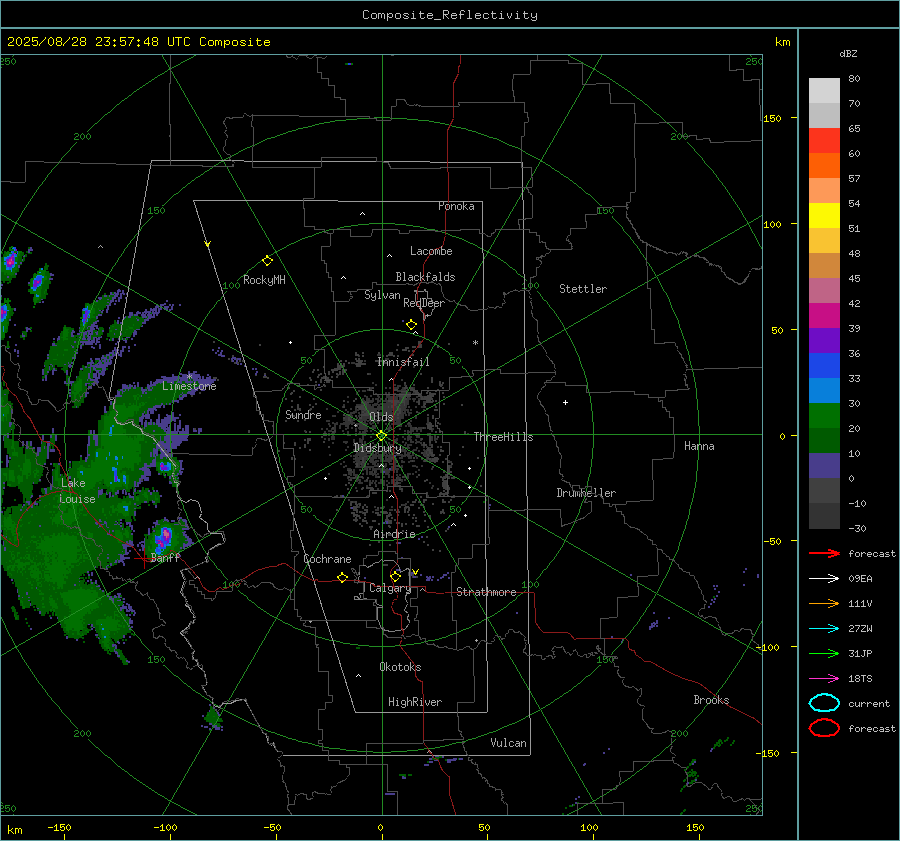Click the Drumheller town label

tap(586, 493)
